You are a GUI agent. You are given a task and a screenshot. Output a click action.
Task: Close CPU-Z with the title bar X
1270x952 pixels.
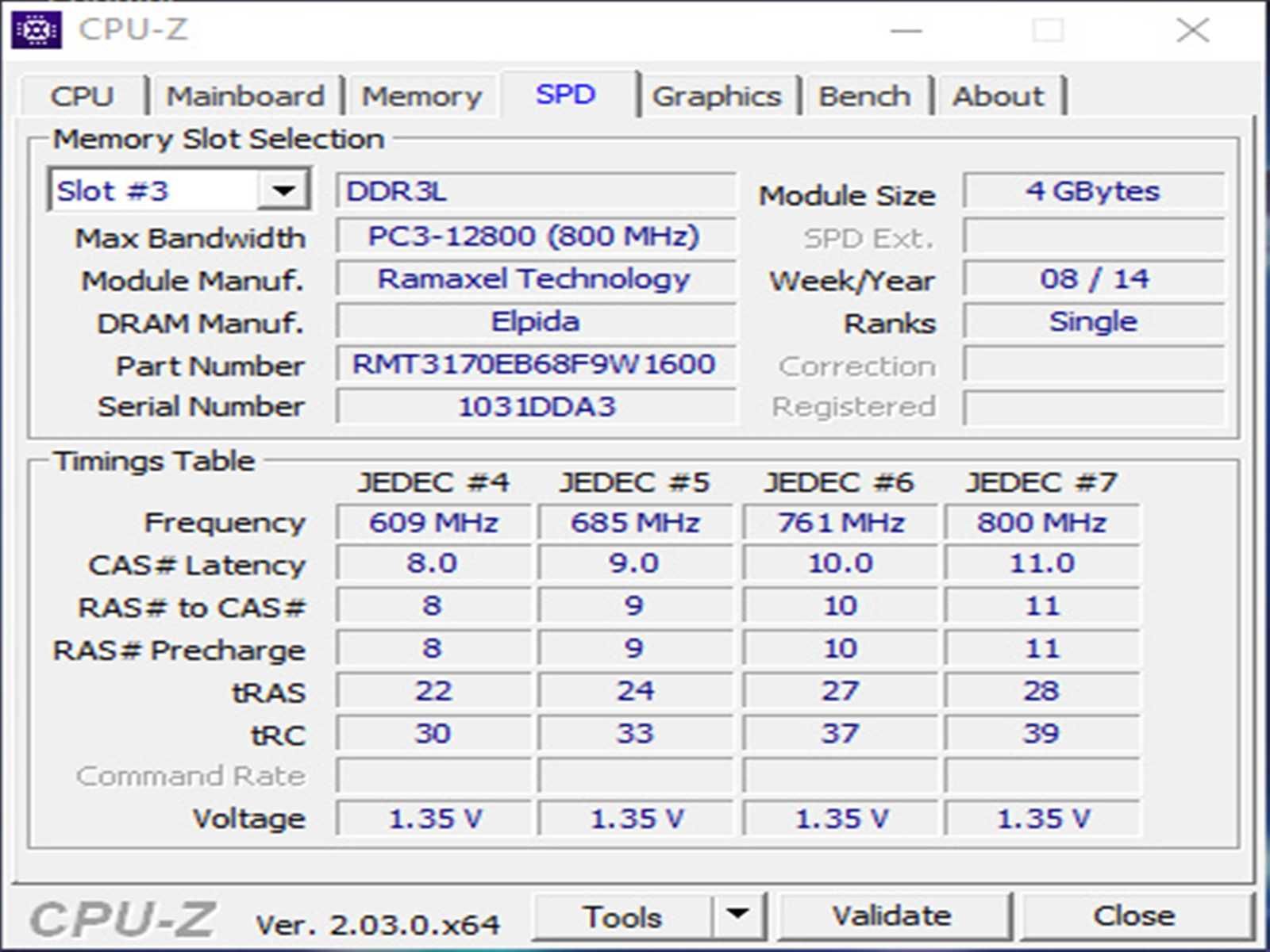(x=1192, y=31)
